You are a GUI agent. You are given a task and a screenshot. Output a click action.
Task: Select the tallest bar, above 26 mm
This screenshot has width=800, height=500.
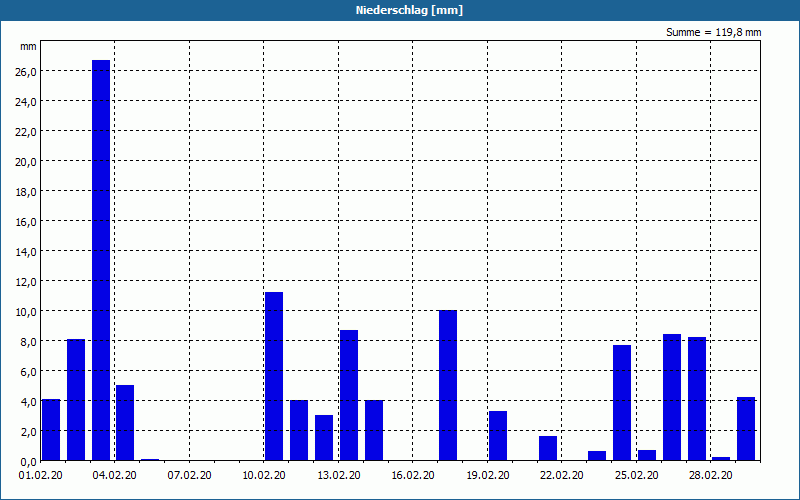[101, 260]
